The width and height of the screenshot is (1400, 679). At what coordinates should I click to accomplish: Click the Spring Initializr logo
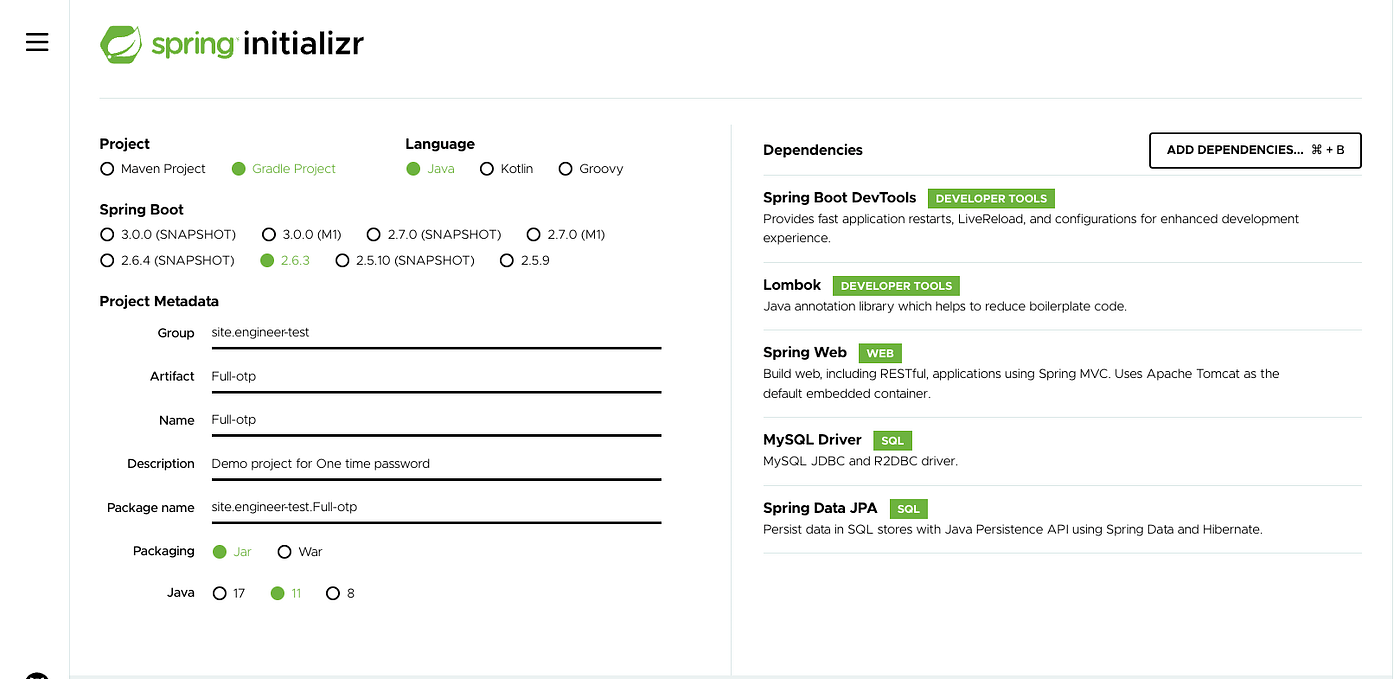231,44
